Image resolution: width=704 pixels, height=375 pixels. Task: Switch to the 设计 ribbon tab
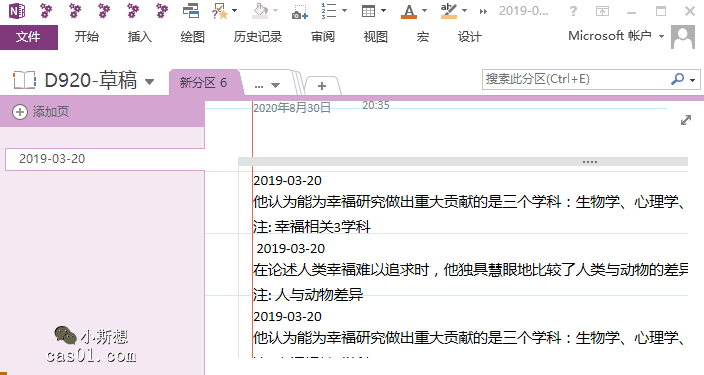[470, 37]
